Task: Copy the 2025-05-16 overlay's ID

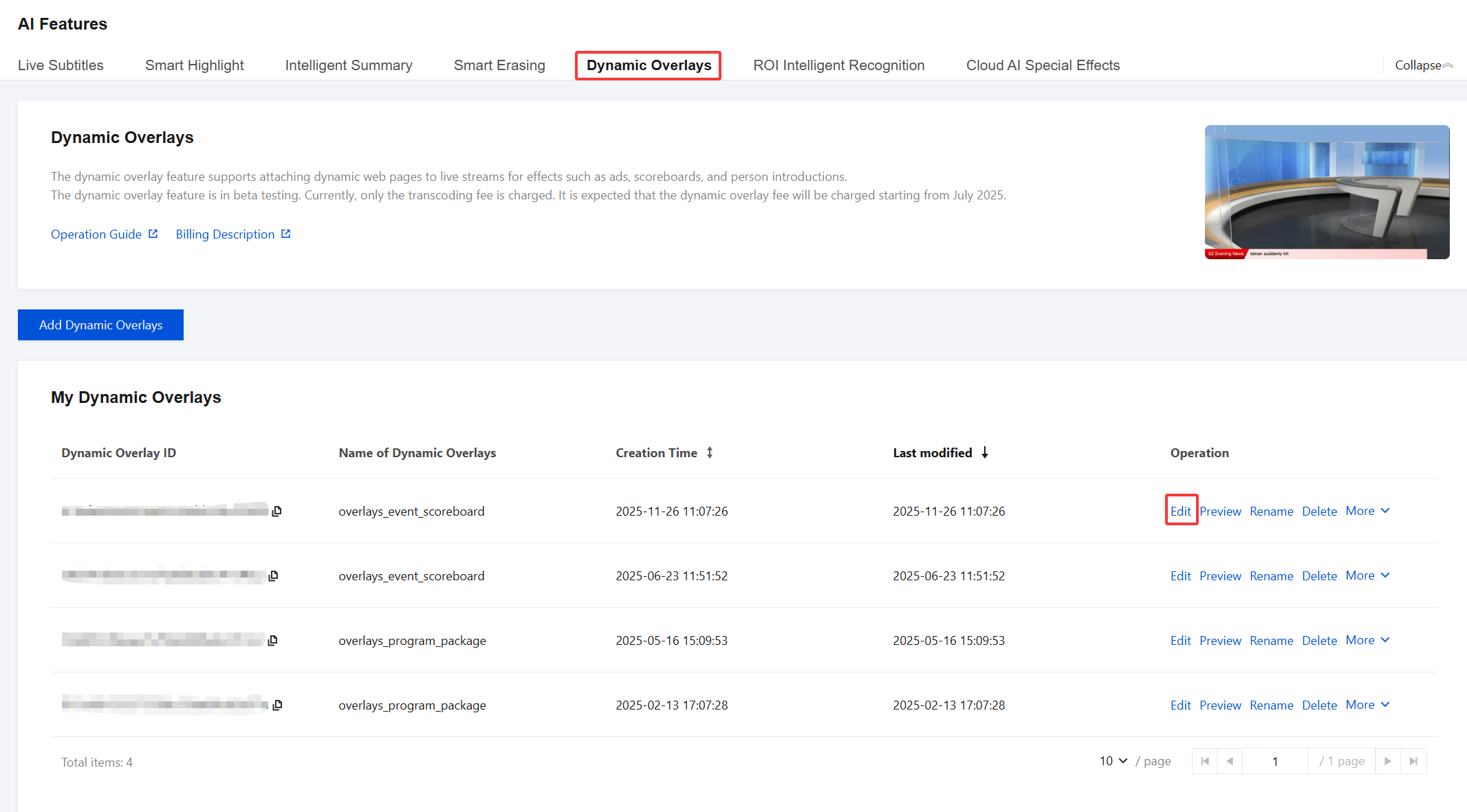Action: point(273,640)
